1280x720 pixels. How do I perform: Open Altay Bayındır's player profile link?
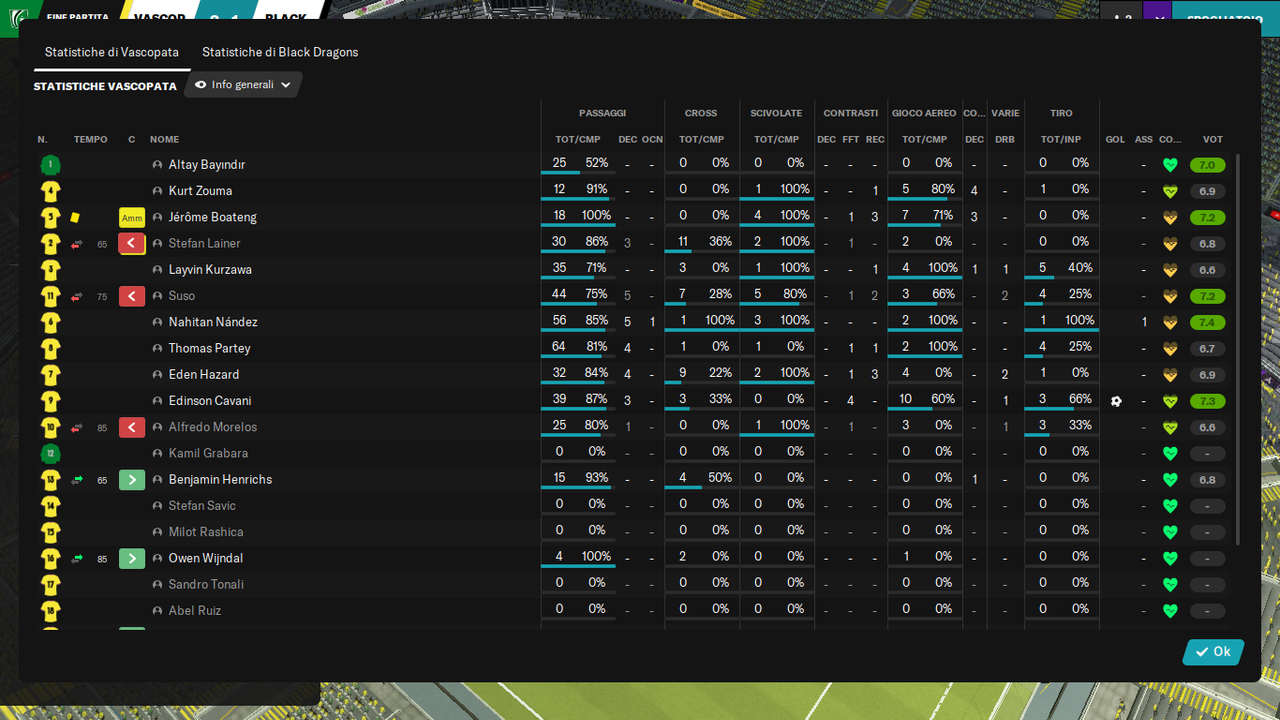coord(207,165)
